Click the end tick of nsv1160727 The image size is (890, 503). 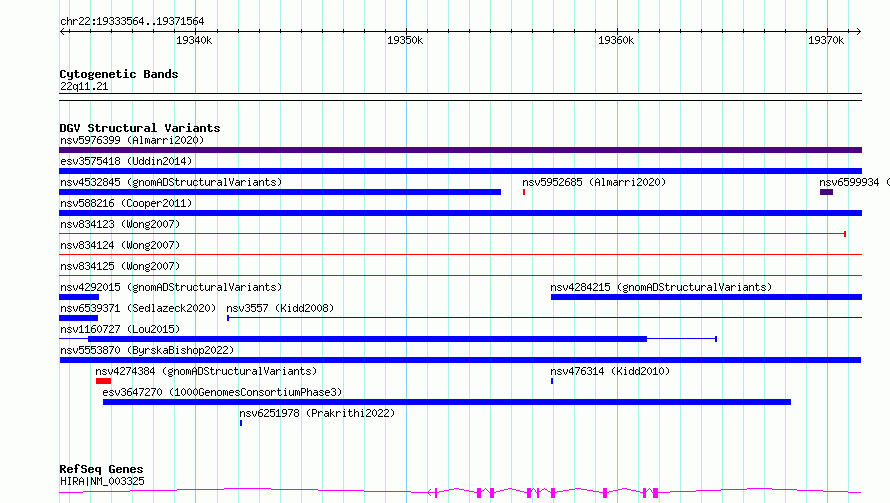coord(716,339)
